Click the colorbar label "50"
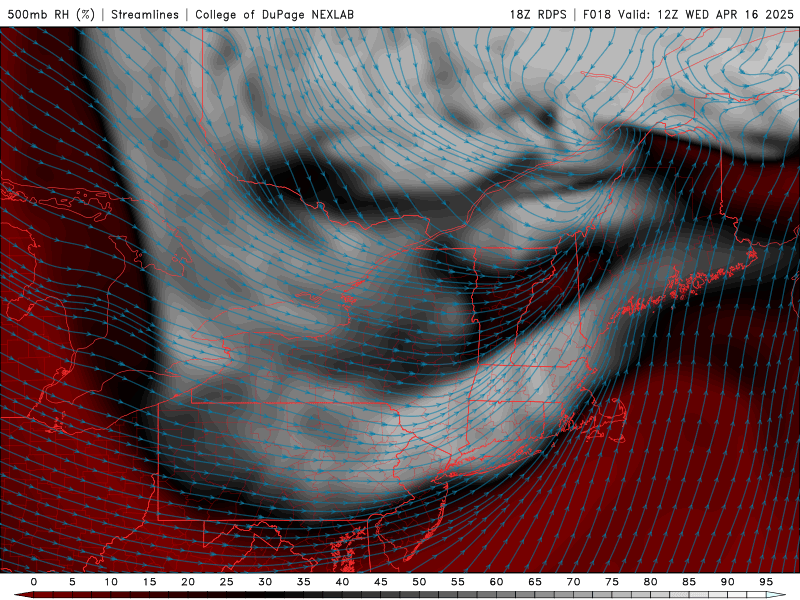 [x=419, y=582]
